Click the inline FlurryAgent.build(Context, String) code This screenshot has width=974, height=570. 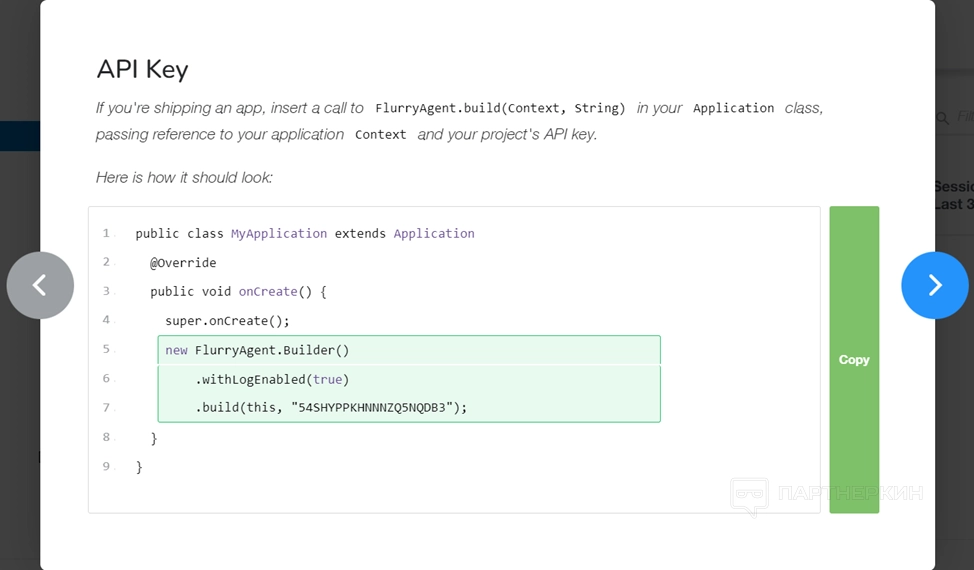click(500, 108)
